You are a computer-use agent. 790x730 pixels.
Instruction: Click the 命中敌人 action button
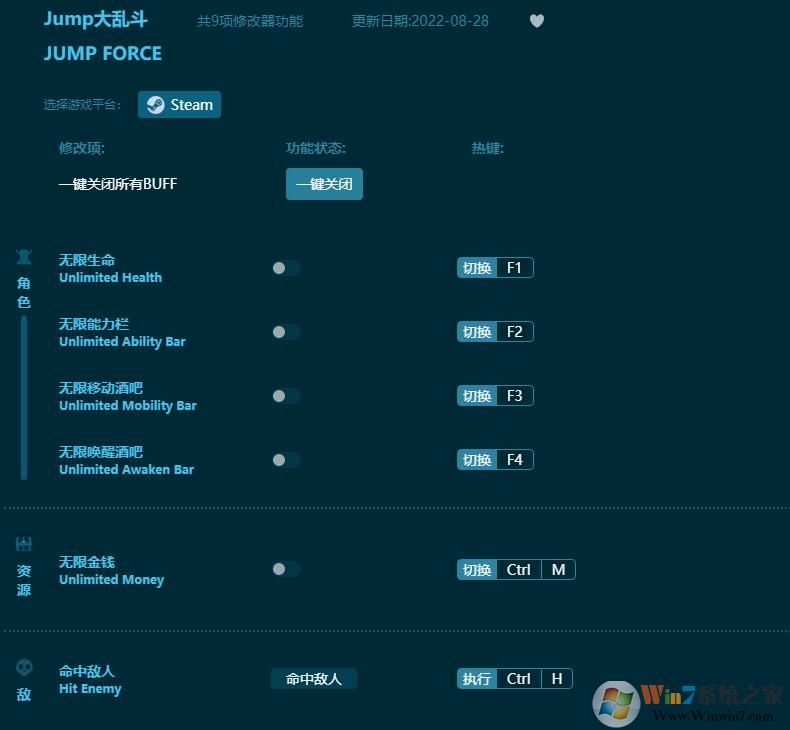coord(314,679)
